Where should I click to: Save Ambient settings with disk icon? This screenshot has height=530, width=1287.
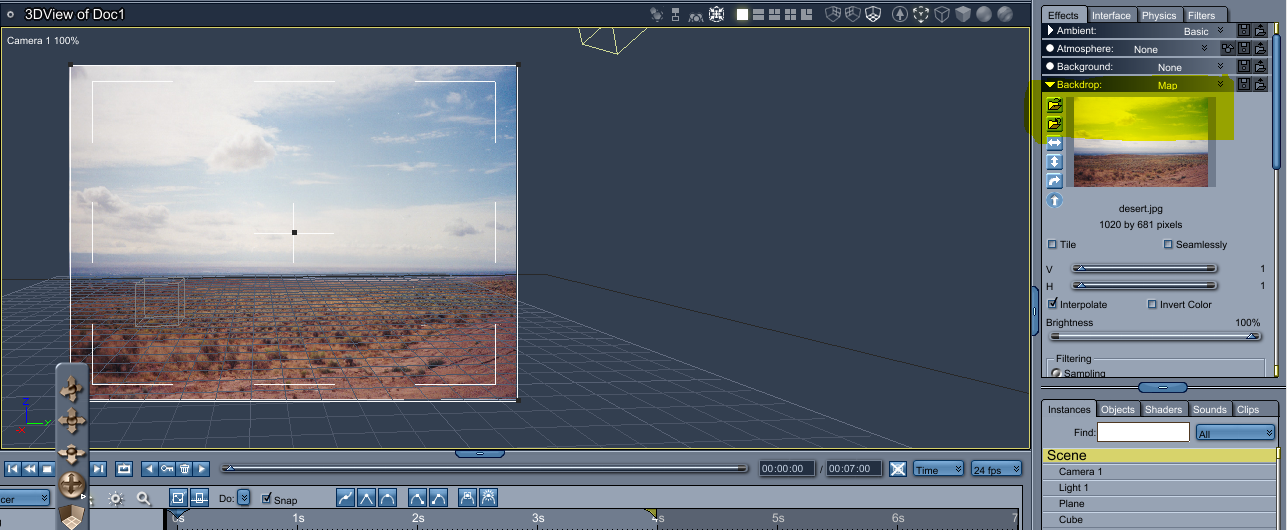(1244, 31)
